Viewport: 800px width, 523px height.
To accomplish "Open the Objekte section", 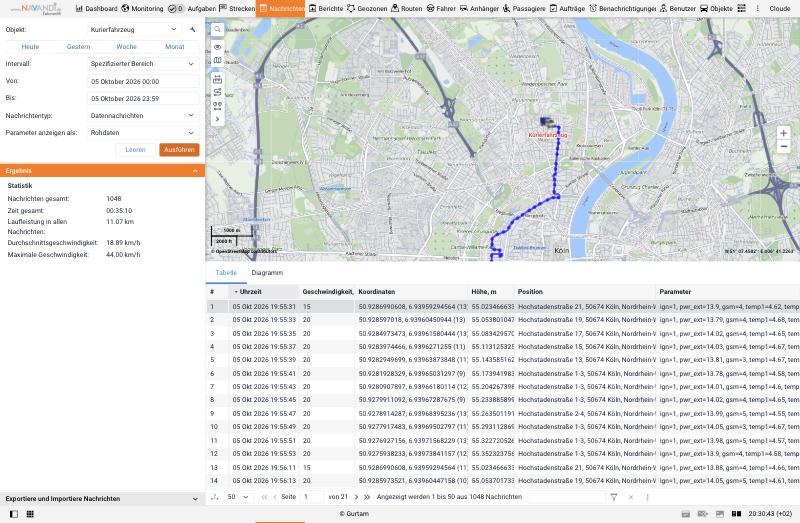I will pyautogui.click(x=716, y=8).
